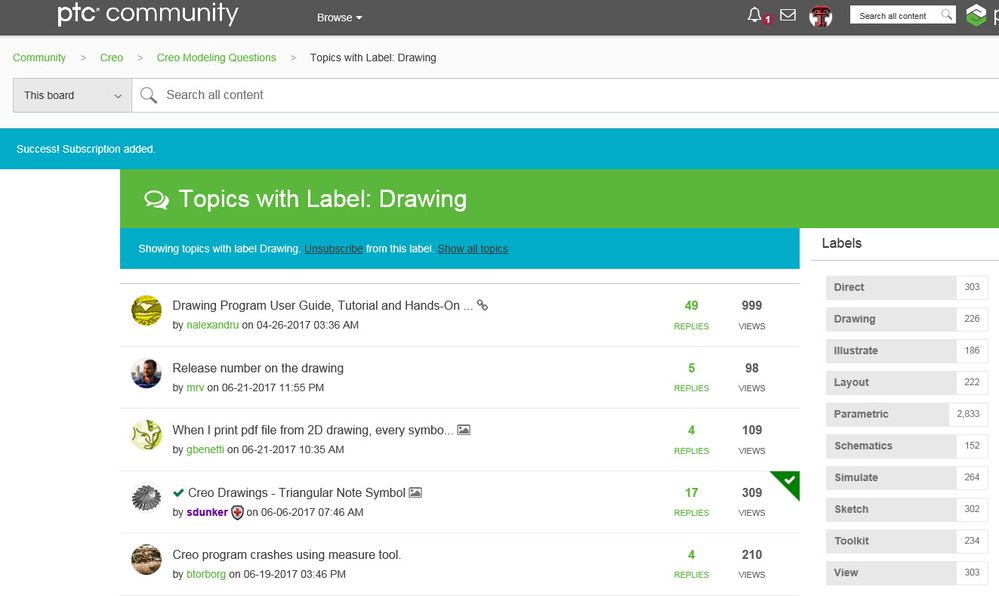999x596 pixels.
Task: Click the green solved corner ribbon
Action: [789, 481]
